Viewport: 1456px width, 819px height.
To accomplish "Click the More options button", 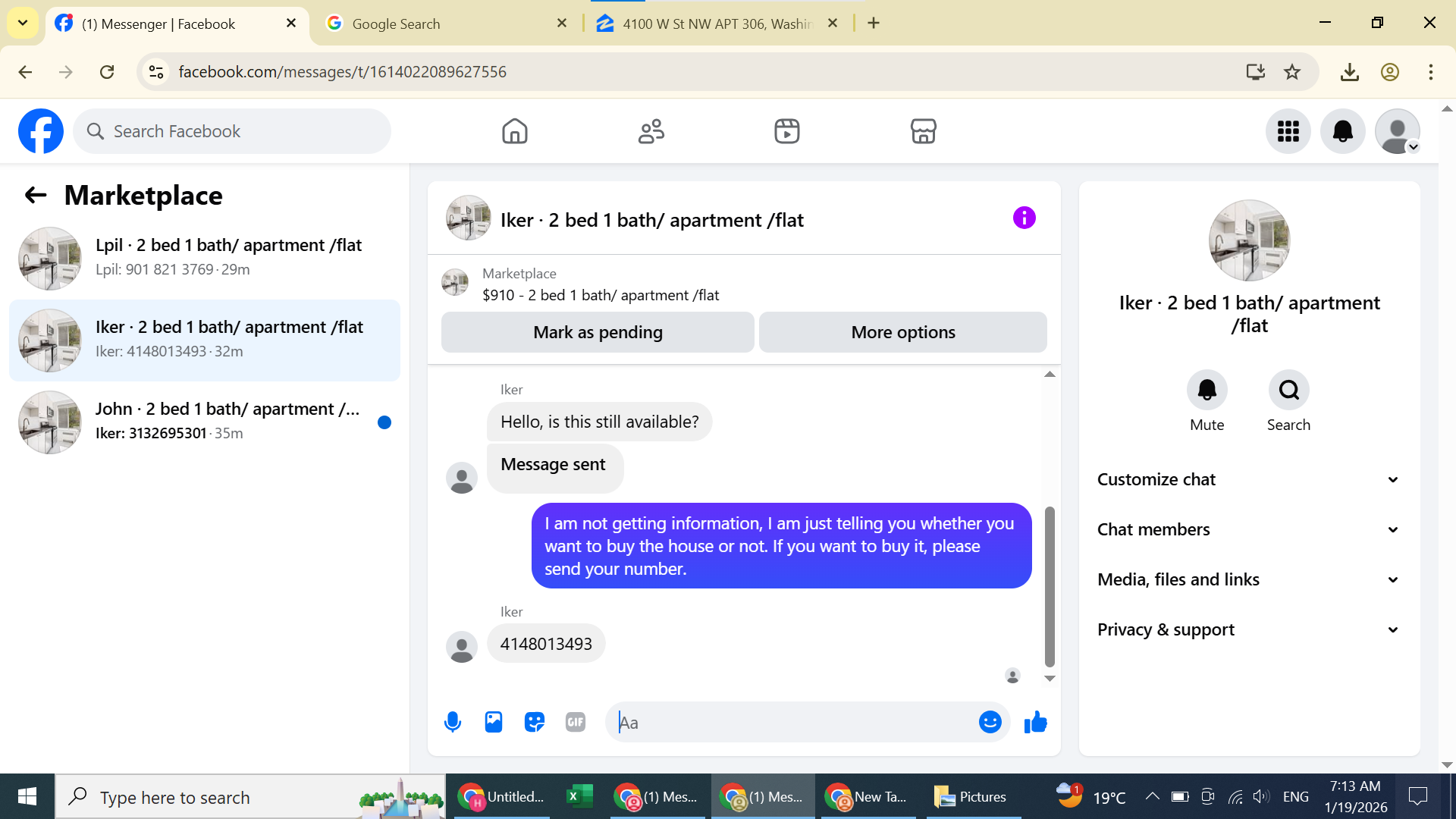I will click(902, 332).
